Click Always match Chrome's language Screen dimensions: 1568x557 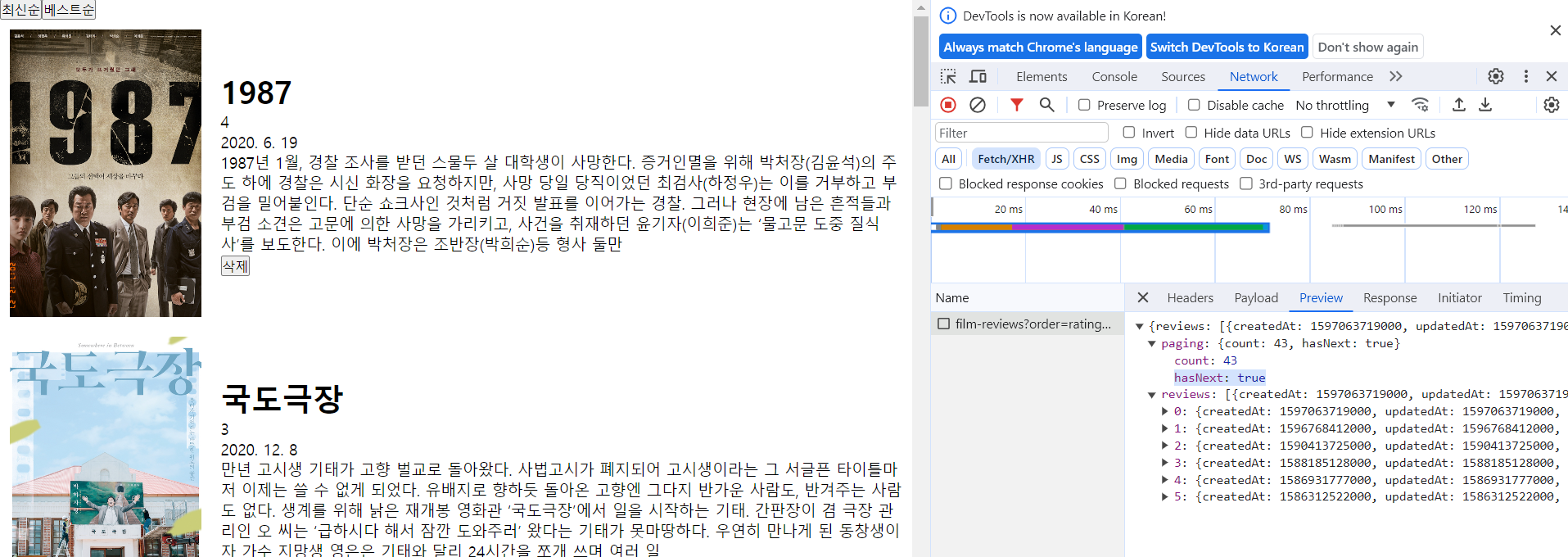click(x=1040, y=47)
